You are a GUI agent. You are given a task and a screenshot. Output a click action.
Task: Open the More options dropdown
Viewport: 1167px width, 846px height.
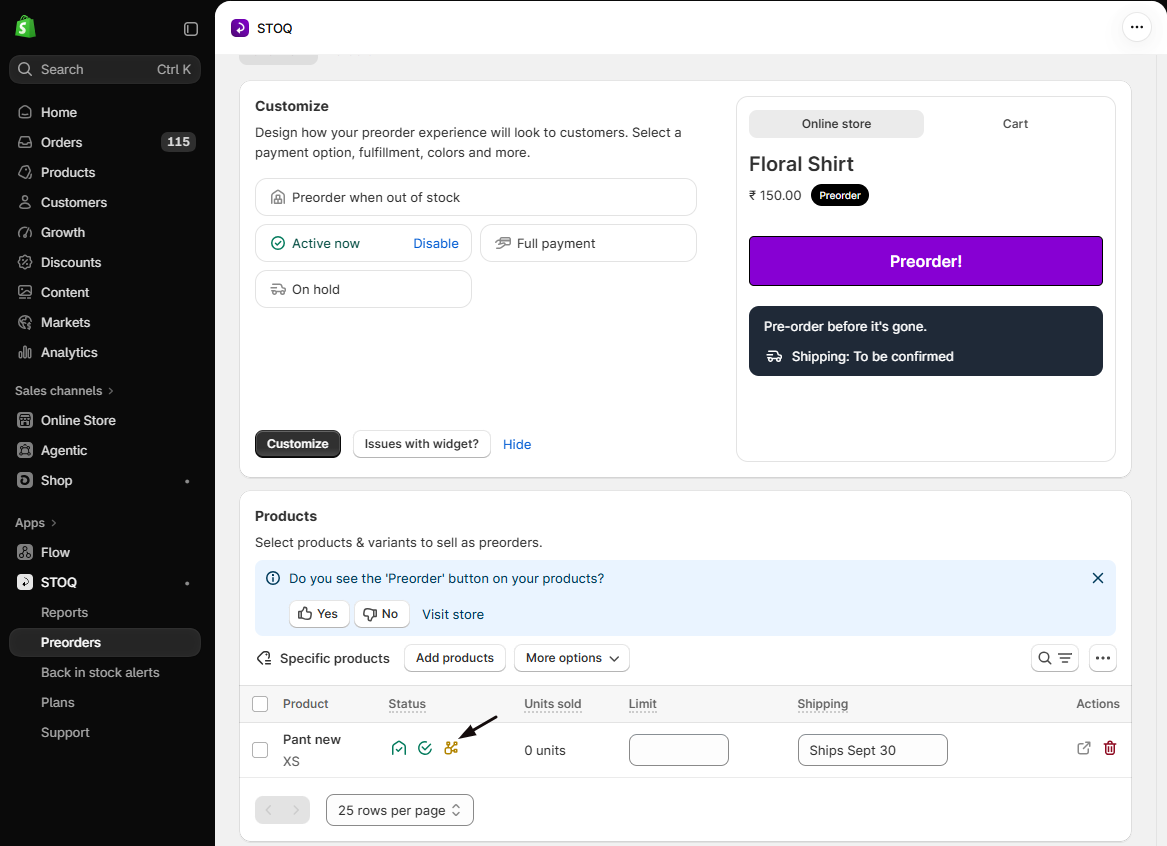tap(572, 658)
